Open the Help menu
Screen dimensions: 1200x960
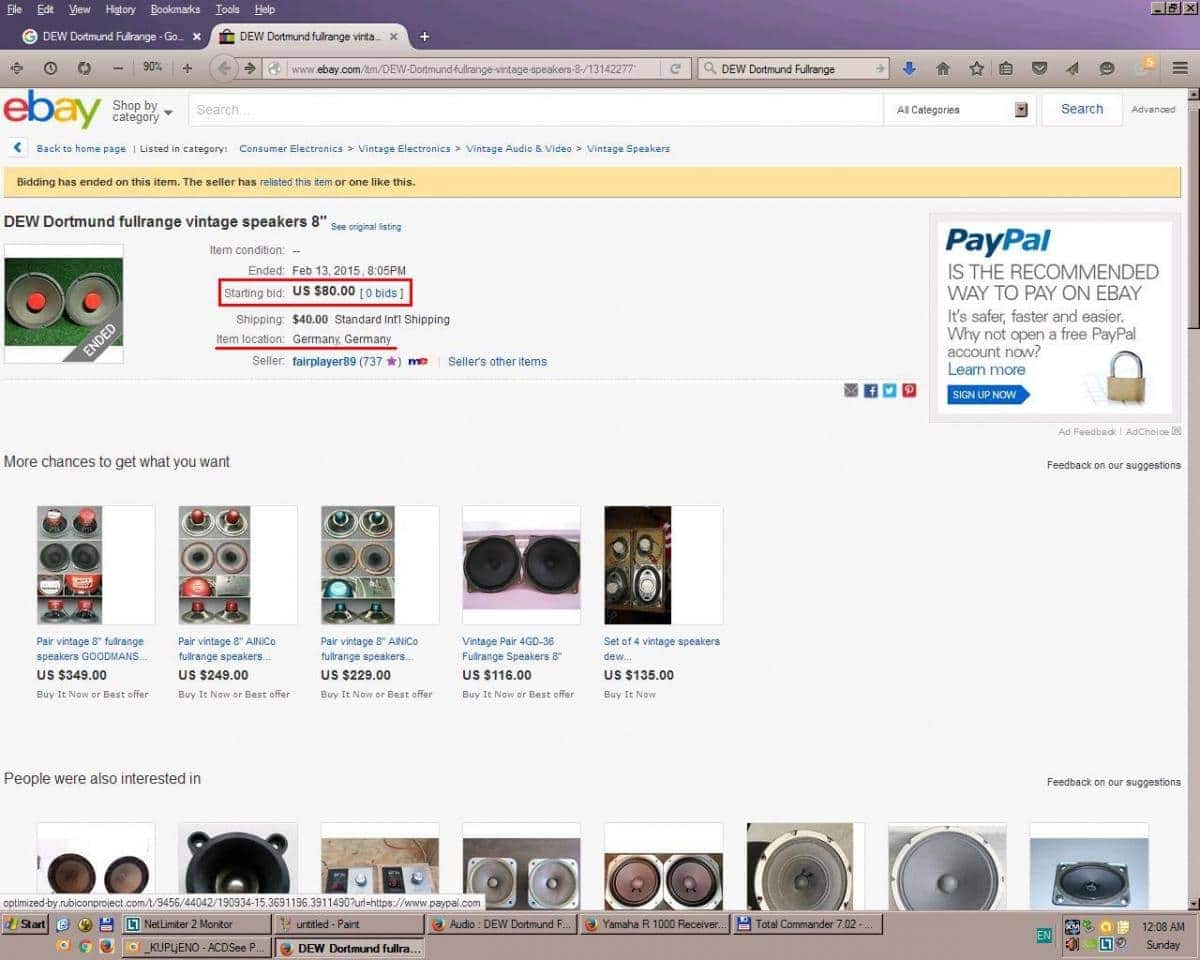pyautogui.click(x=264, y=9)
